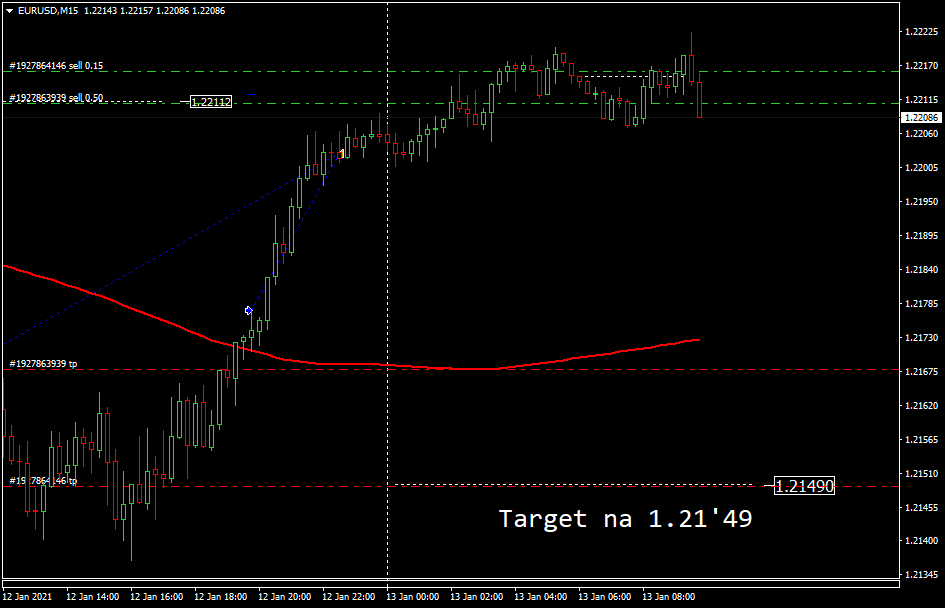Click the '12 Jan 14:00' time axis label

[92, 597]
